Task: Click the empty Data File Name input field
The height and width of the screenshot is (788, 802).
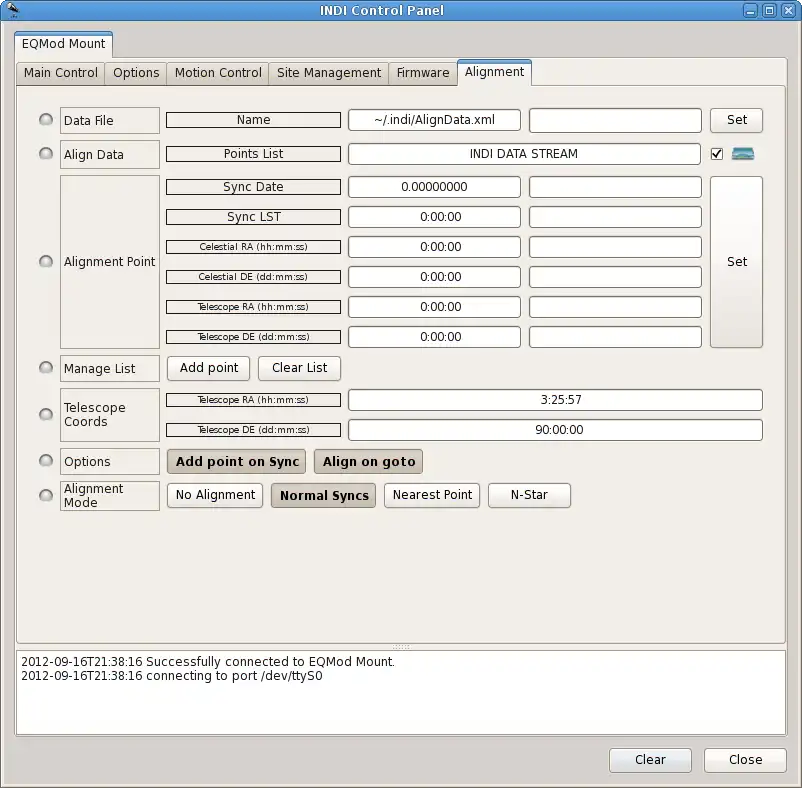Action: (x=615, y=120)
